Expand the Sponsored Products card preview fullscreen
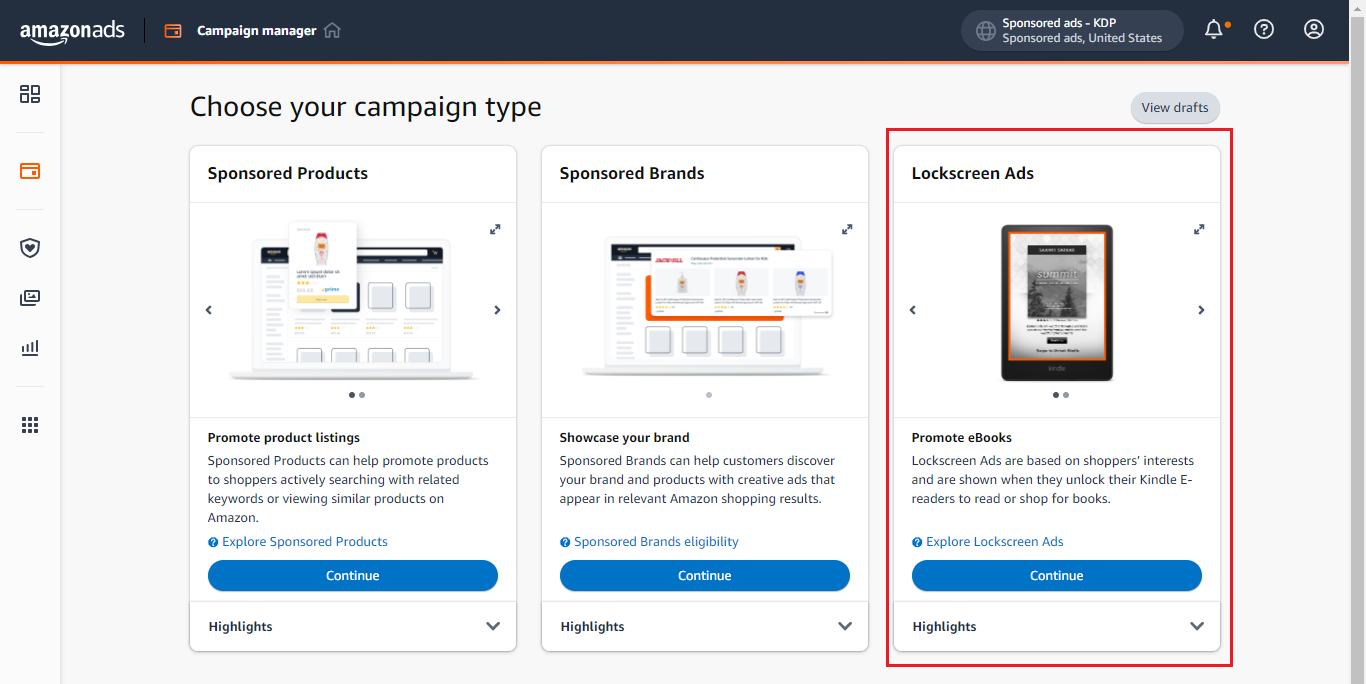 [495, 229]
